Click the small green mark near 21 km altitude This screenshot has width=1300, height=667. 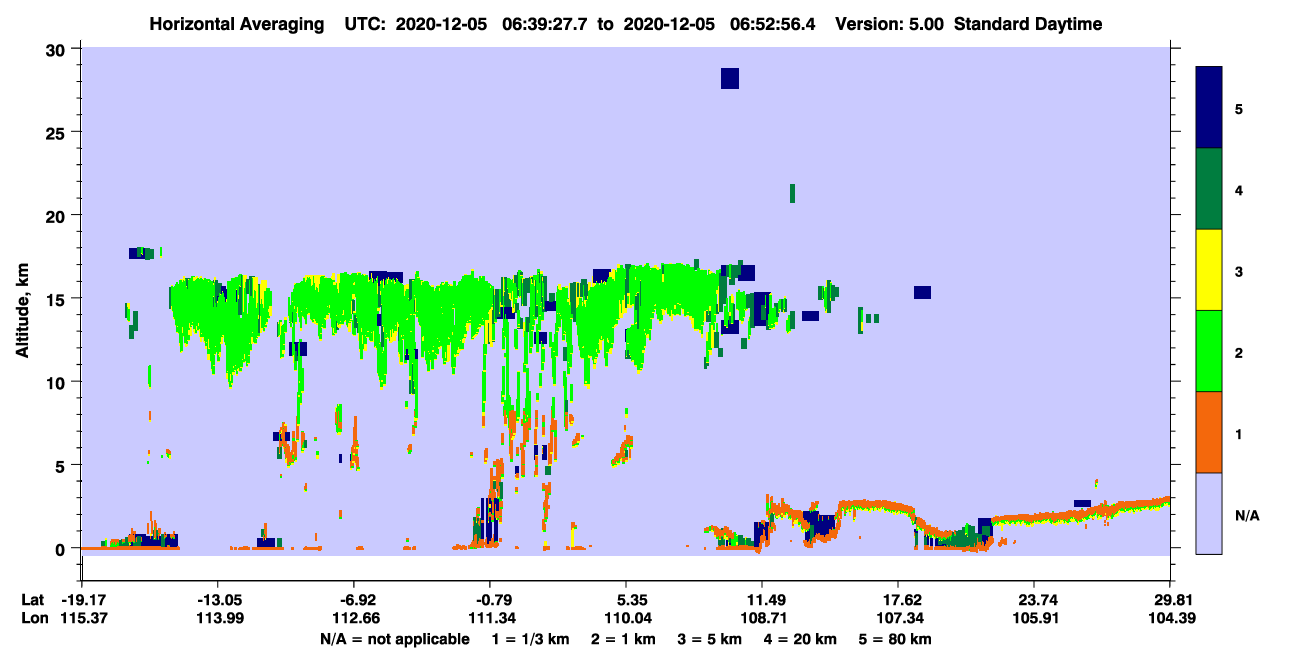click(x=792, y=193)
